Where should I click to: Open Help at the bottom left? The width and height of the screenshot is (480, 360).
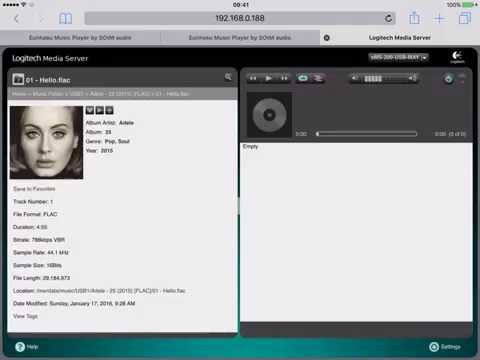coord(27,347)
